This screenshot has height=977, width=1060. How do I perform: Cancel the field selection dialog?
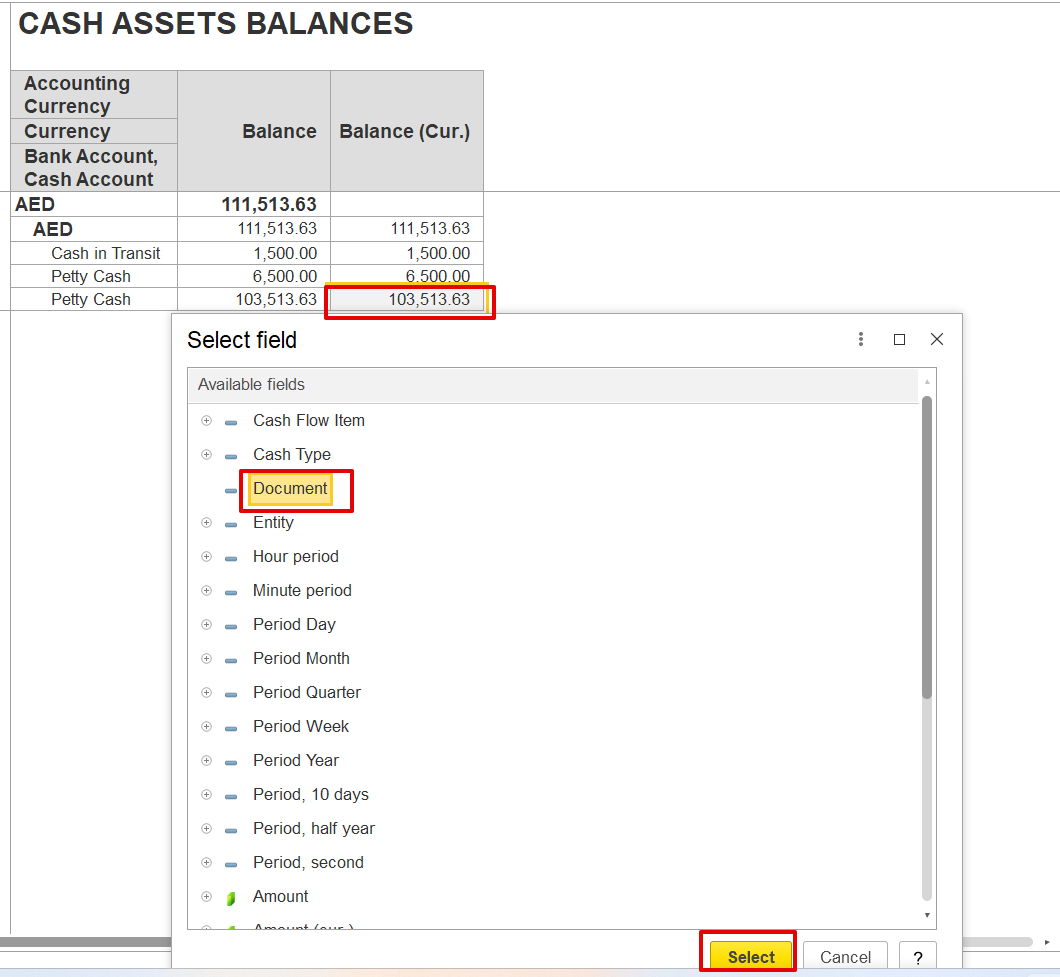click(845, 957)
